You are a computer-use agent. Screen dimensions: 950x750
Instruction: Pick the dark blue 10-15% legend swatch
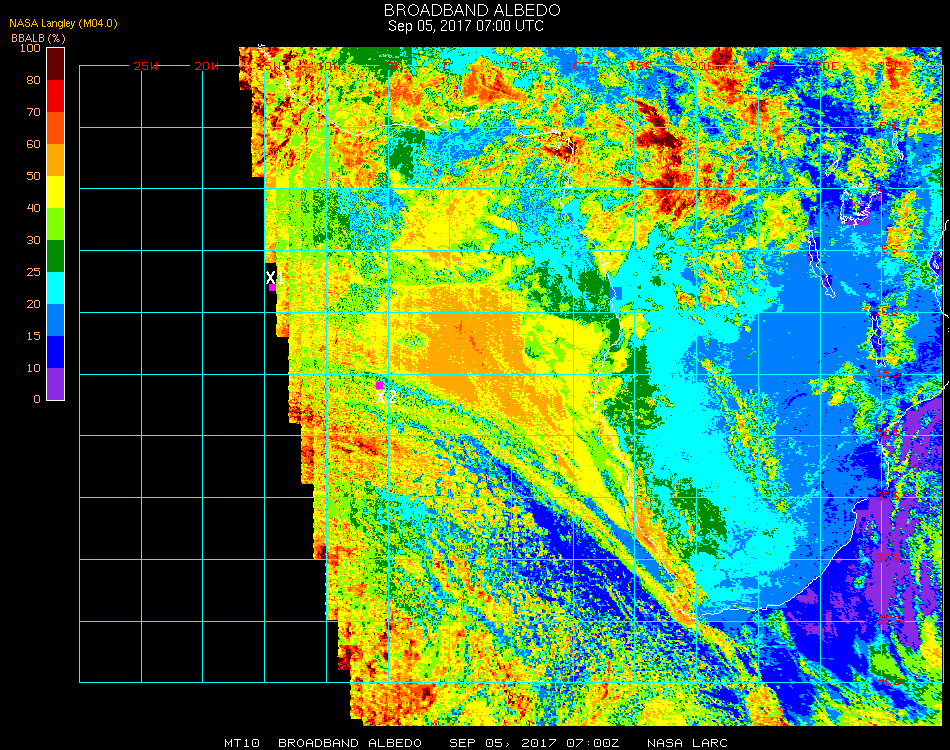56,352
